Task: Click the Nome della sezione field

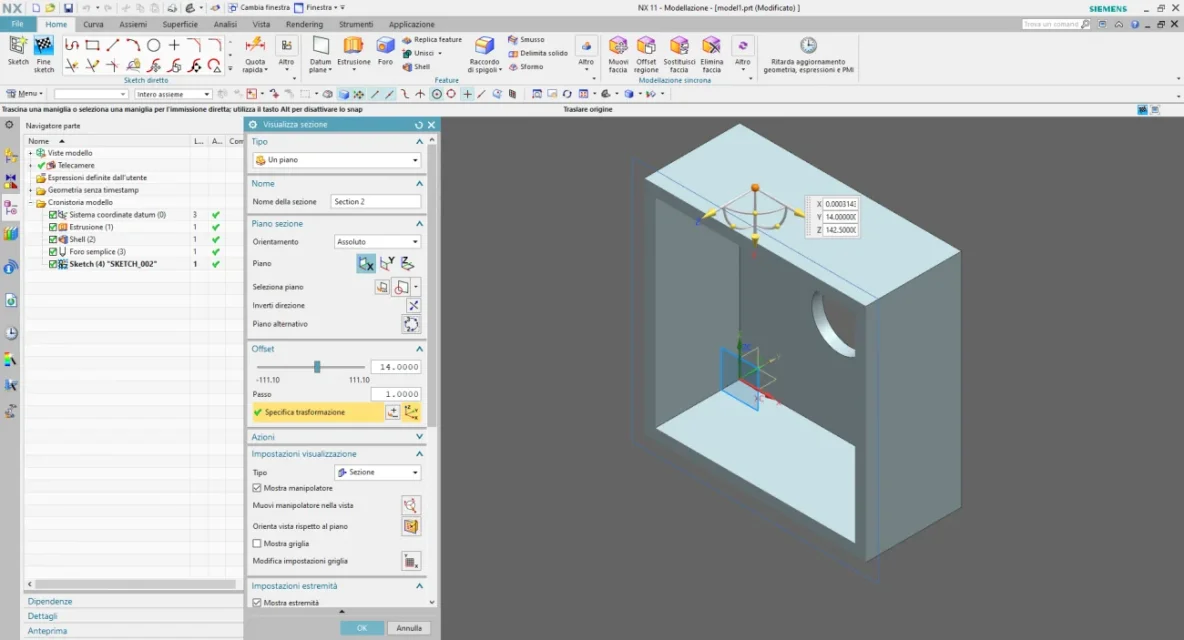Action: click(x=375, y=202)
